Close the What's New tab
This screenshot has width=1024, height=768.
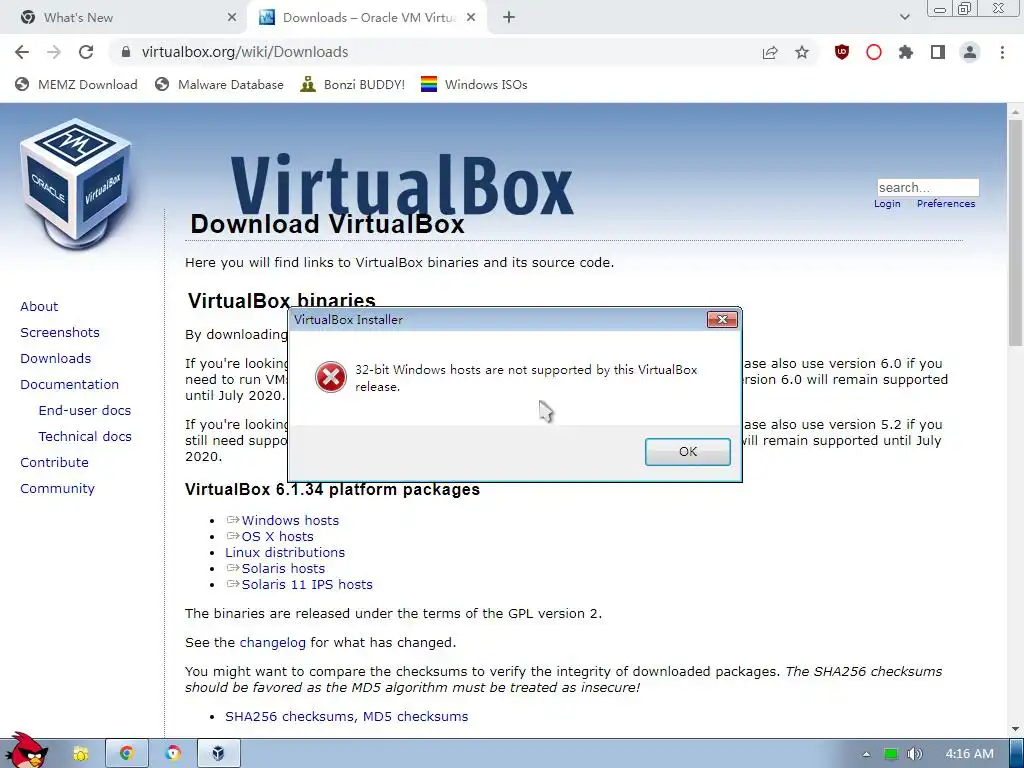click(x=232, y=18)
